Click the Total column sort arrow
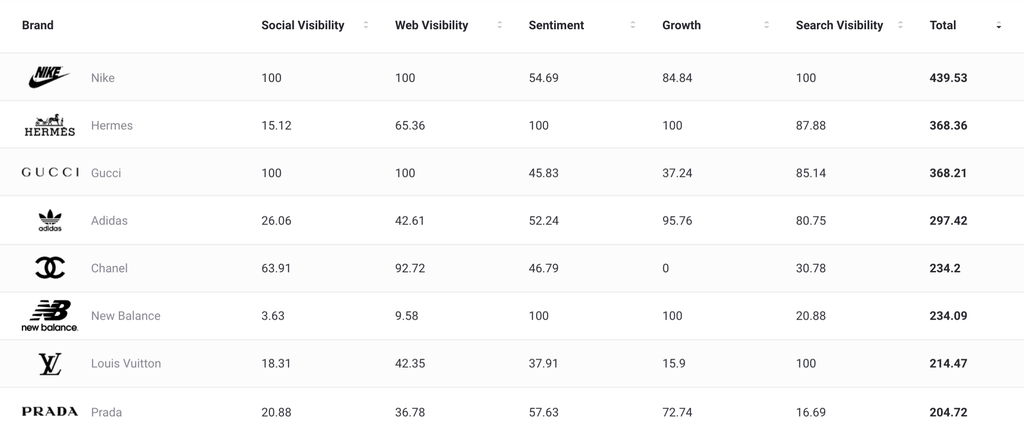 click(x=998, y=25)
